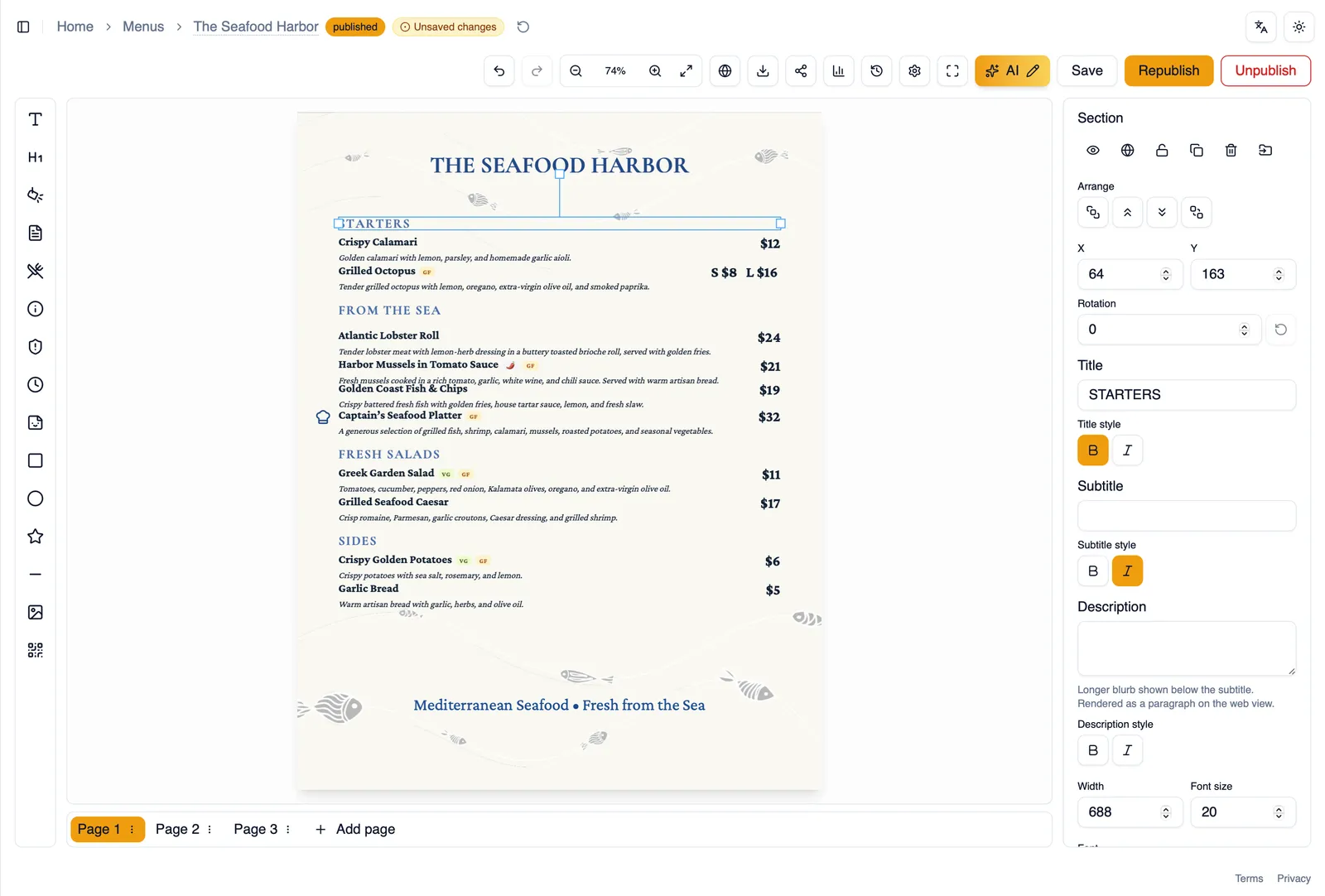Select the Text tool in left sidebar
The height and width of the screenshot is (896, 1325).
[x=35, y=119]
